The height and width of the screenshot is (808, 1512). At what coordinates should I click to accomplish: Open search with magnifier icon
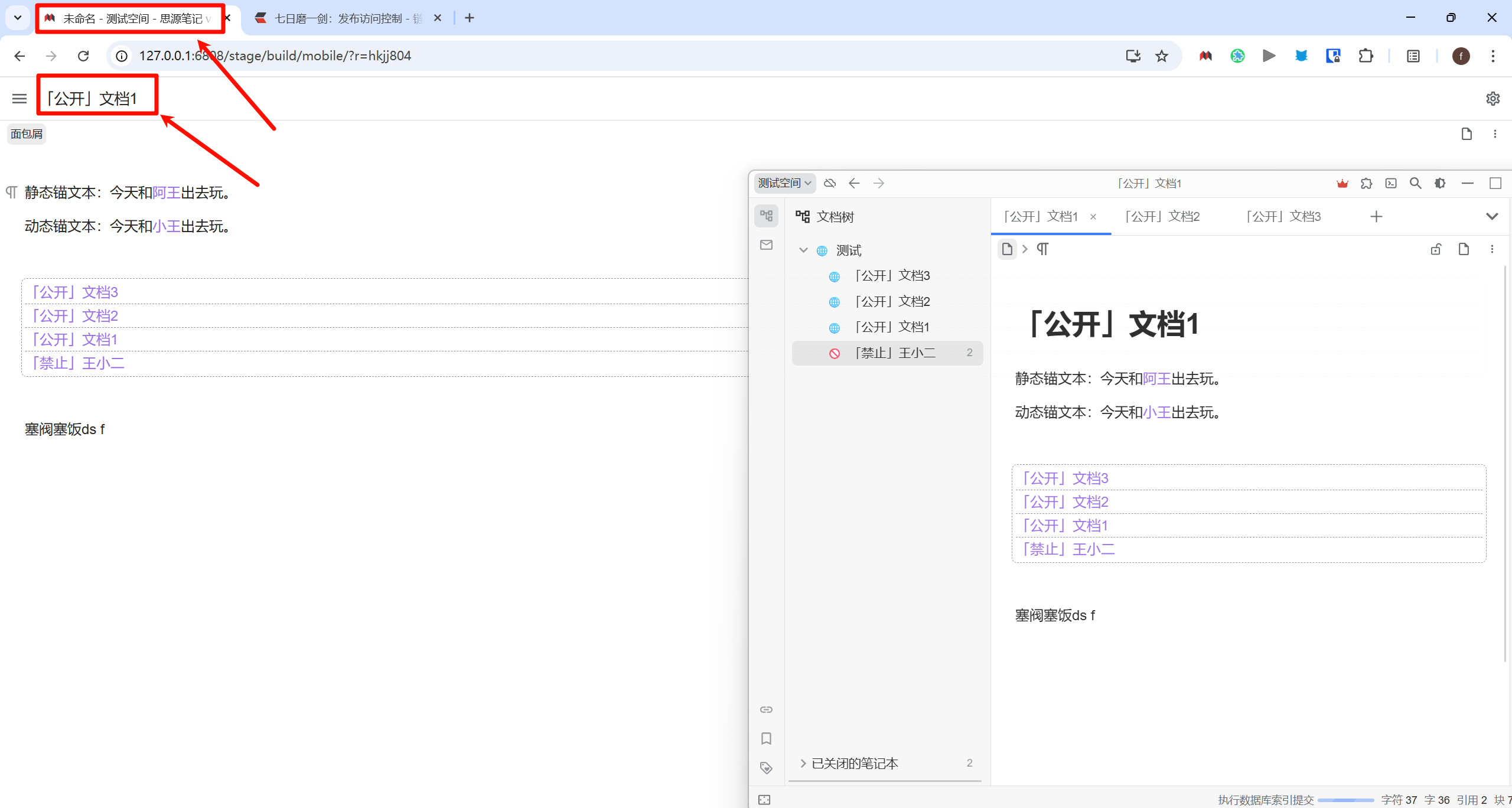click(x=1415, y=183)
